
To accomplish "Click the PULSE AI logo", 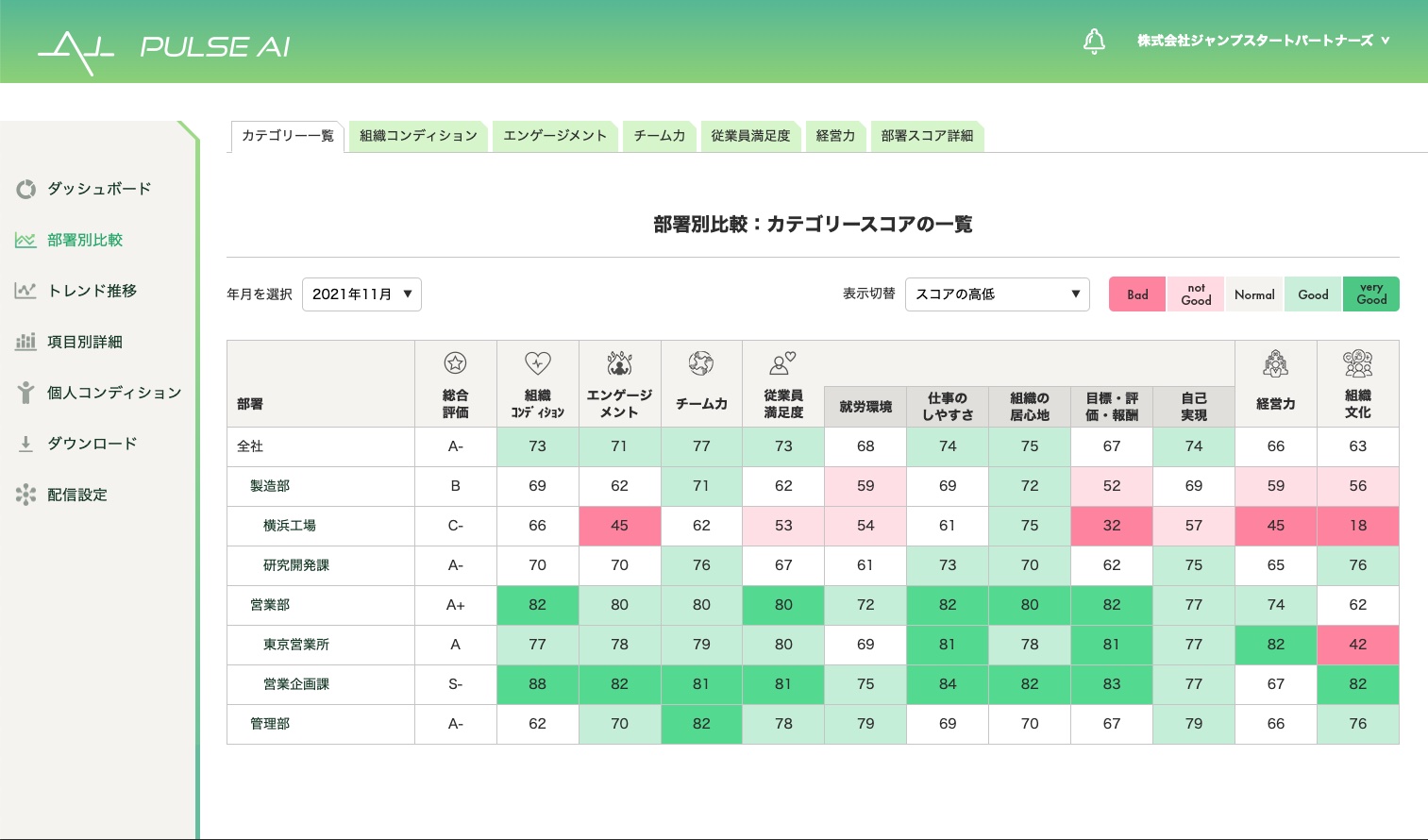I will coord(164,47).
